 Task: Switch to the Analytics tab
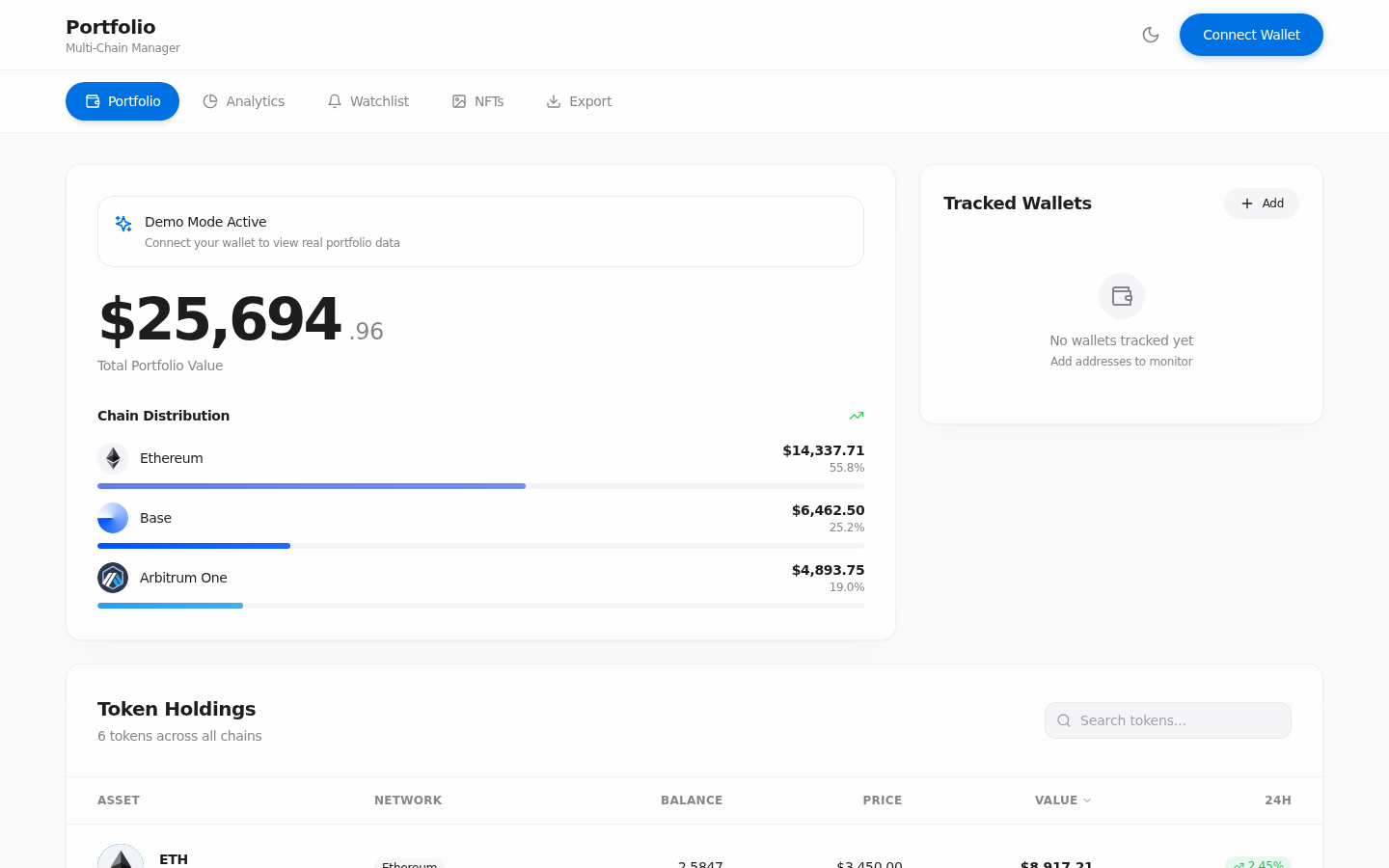click(x=244, y=100)
